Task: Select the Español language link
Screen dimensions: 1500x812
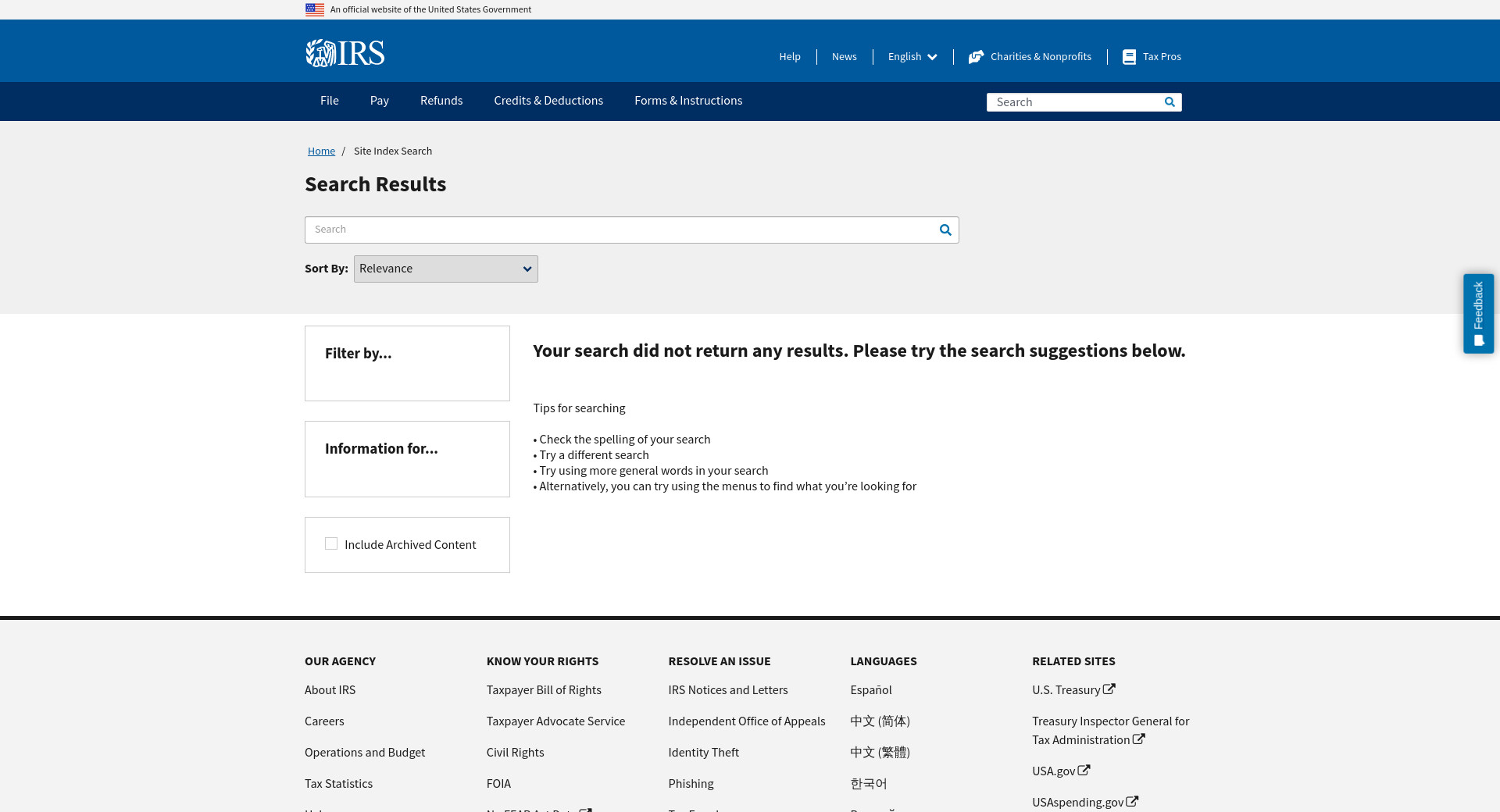Action: (871, 690)
